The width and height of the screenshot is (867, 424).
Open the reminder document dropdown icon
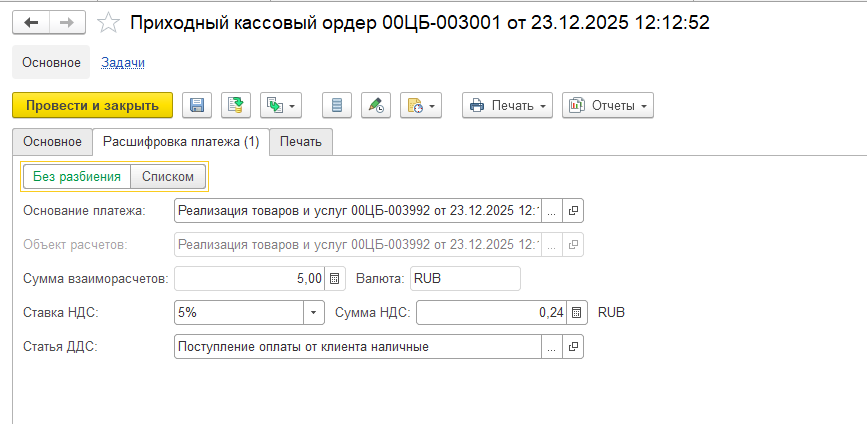tap(421, 105)
